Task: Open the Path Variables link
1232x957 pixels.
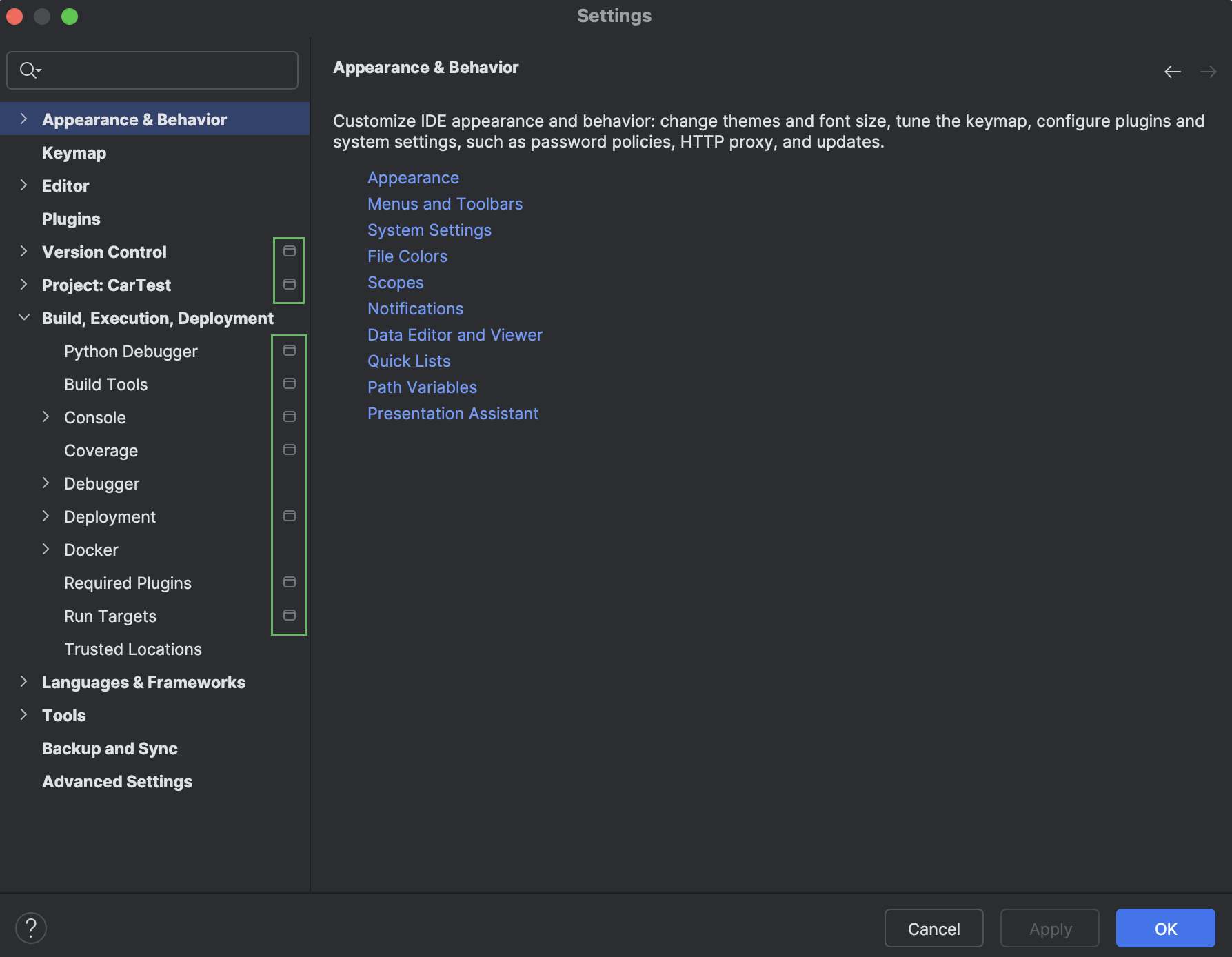Action: (x=422, y=387)
